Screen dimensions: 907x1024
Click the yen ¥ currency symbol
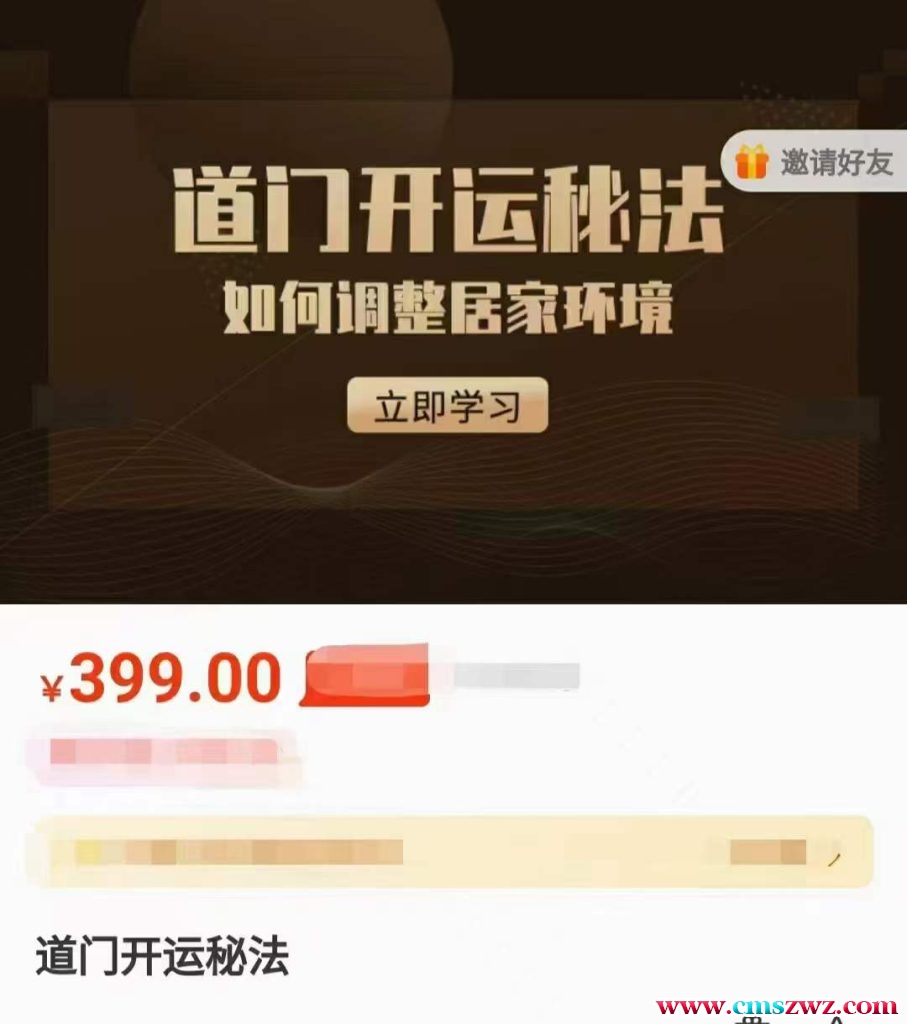click(x=52, y=688)
